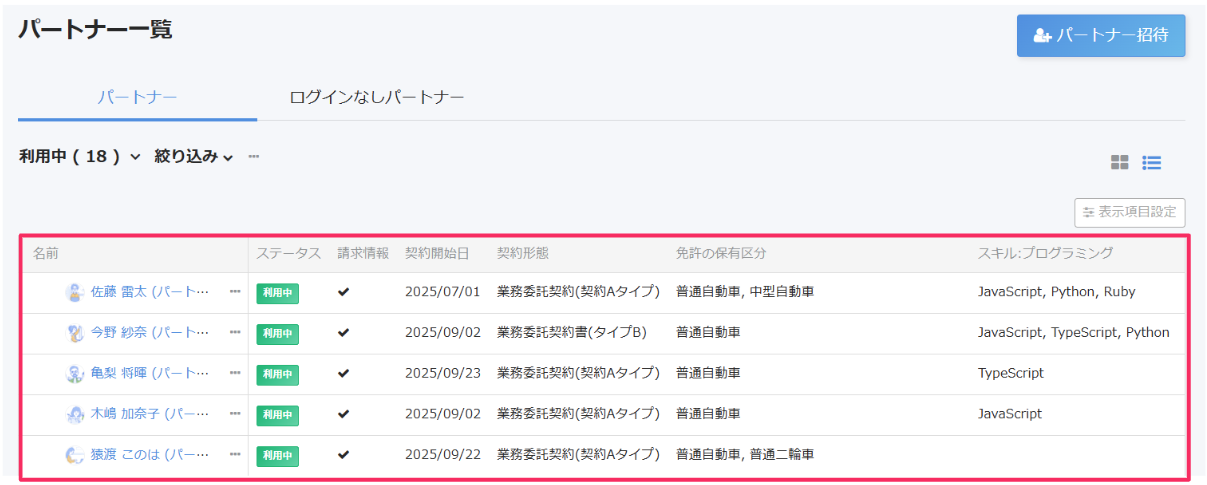Open partner 亀梨 将暉 profile link
Screen dimensions: 1207x485
pyautogui.click(x=150, y=373)
